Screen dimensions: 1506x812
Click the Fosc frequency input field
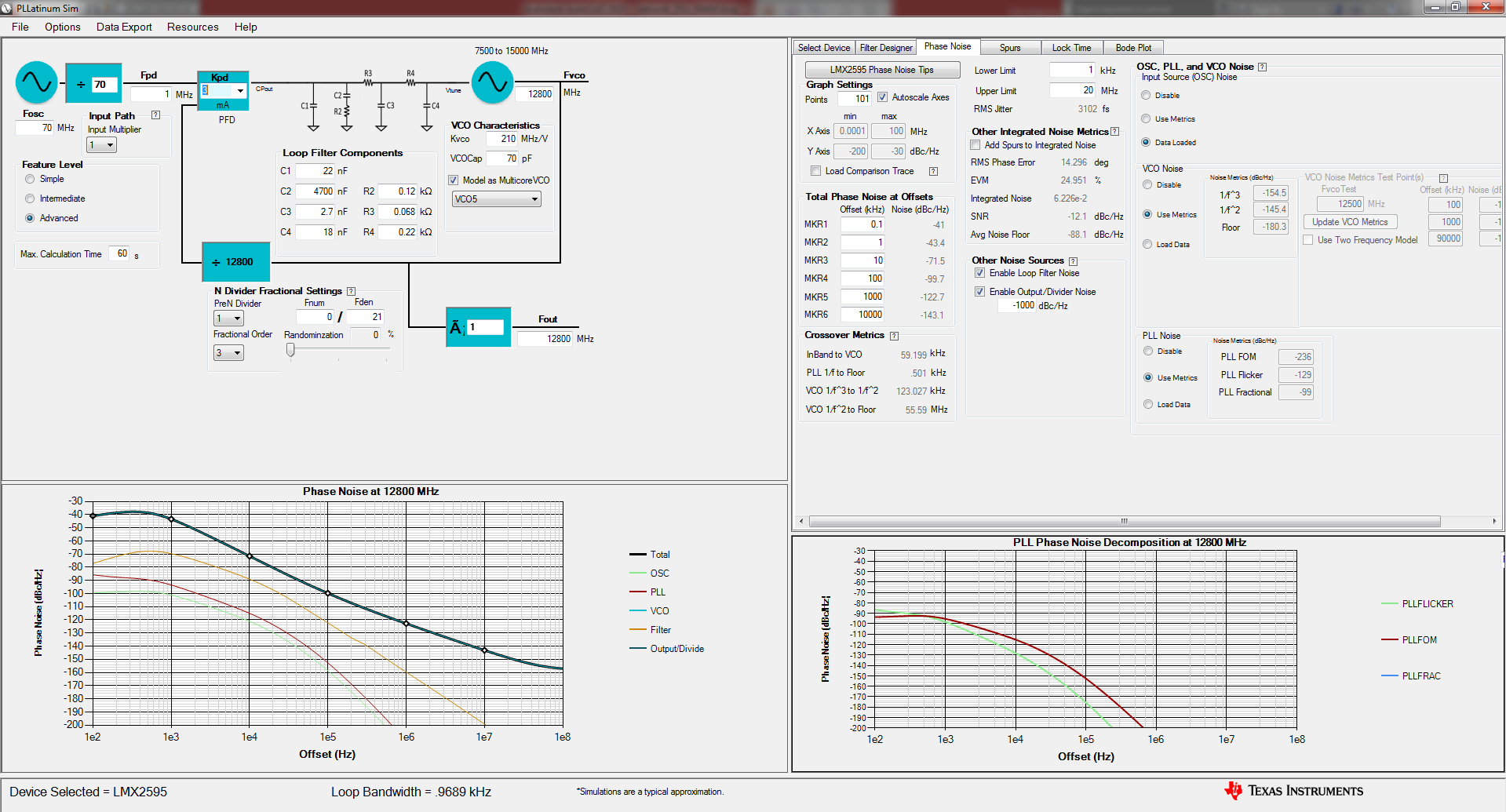click(35, 128)
